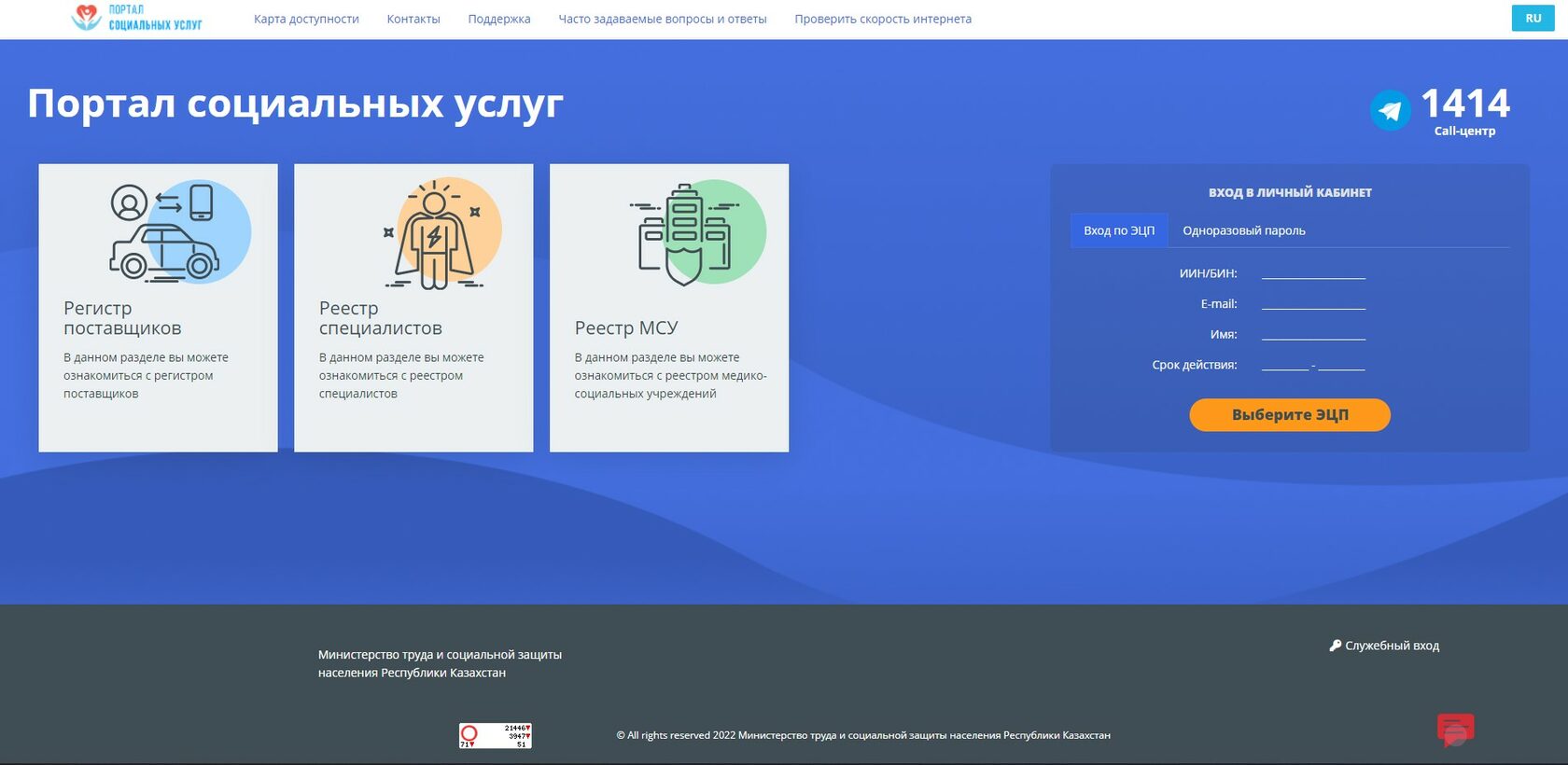
Task: Click the visitor counter badge in footer
Action: coord(495,736)
